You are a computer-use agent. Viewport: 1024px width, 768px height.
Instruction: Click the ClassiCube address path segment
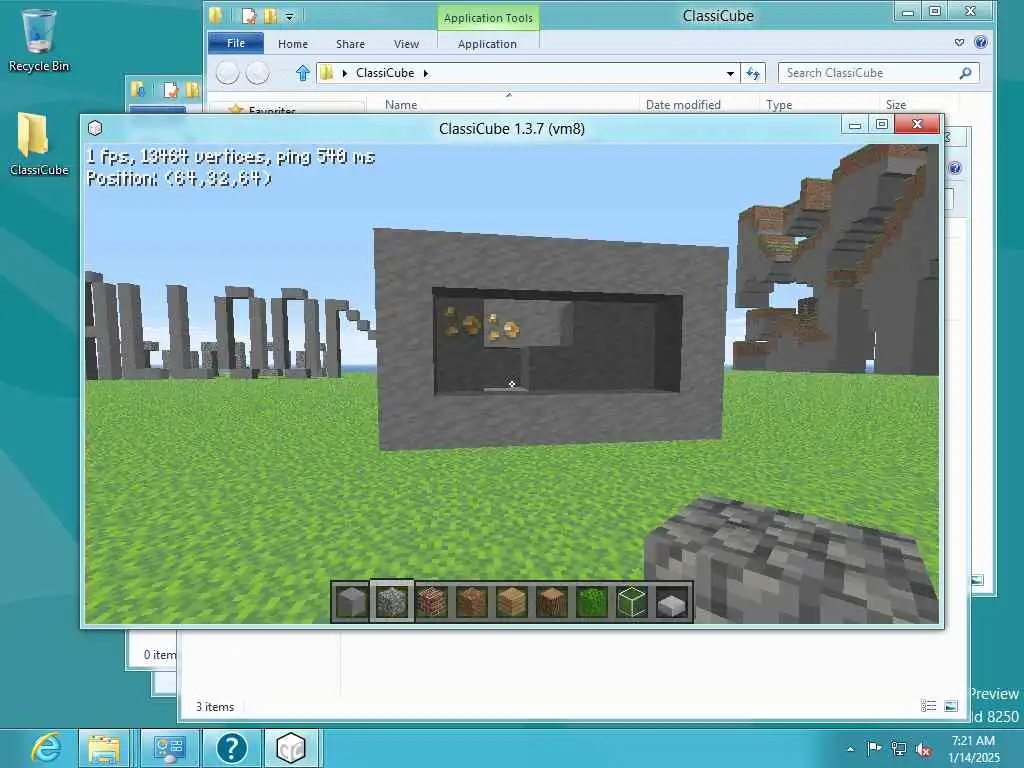coord(385,73)
